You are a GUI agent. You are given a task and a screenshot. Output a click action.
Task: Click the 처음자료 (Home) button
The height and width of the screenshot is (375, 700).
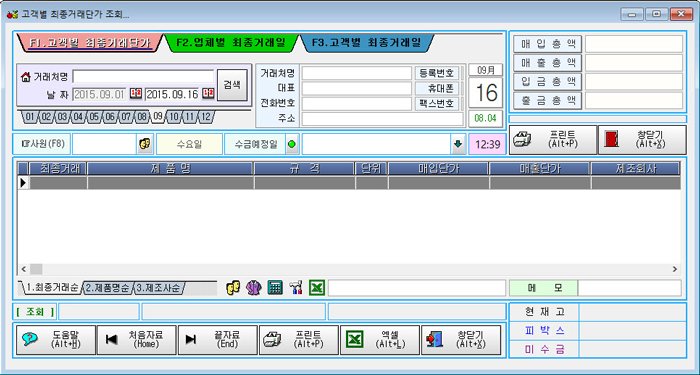click(137, 339)
